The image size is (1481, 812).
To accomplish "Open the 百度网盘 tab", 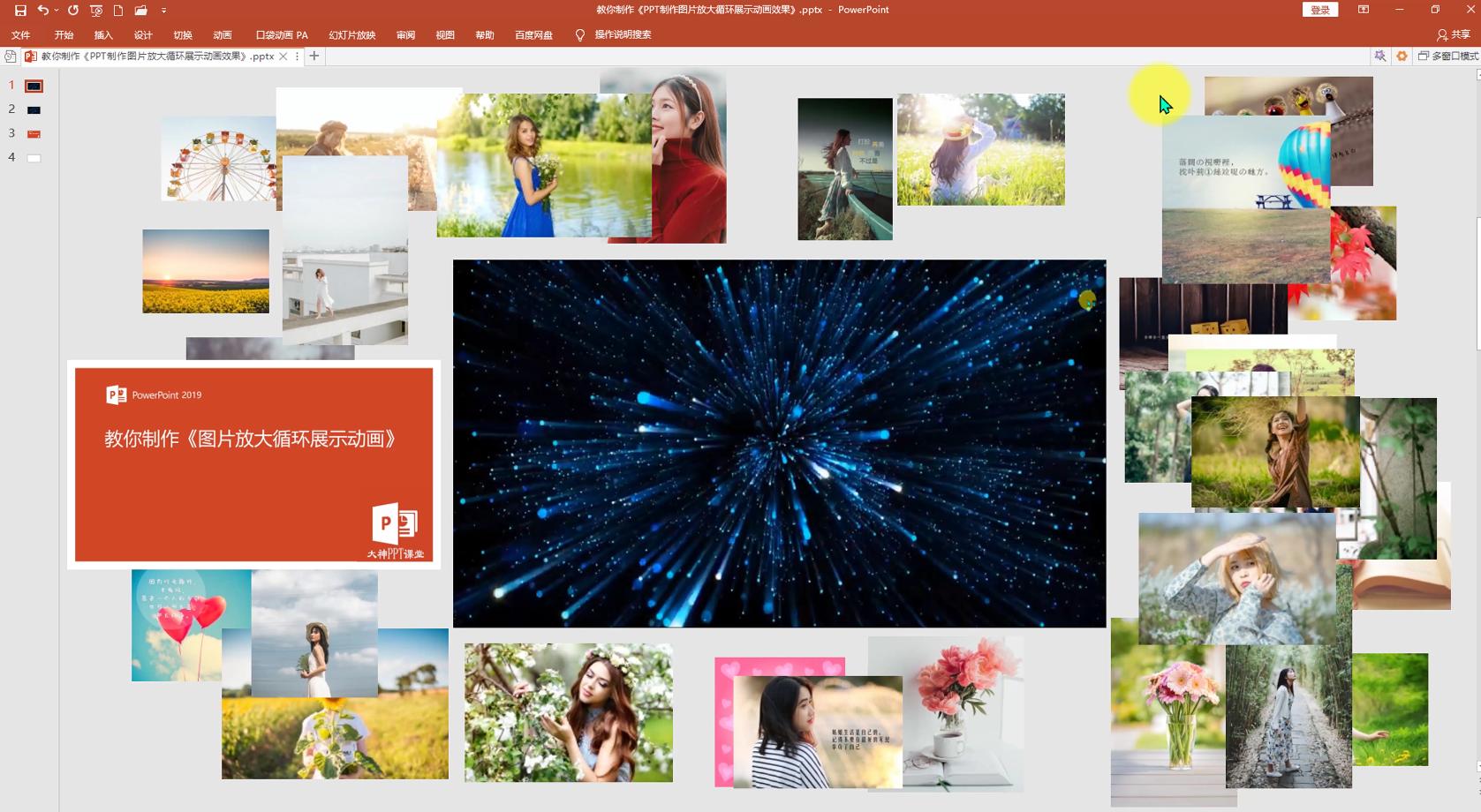I will click(x=533, y=35).
